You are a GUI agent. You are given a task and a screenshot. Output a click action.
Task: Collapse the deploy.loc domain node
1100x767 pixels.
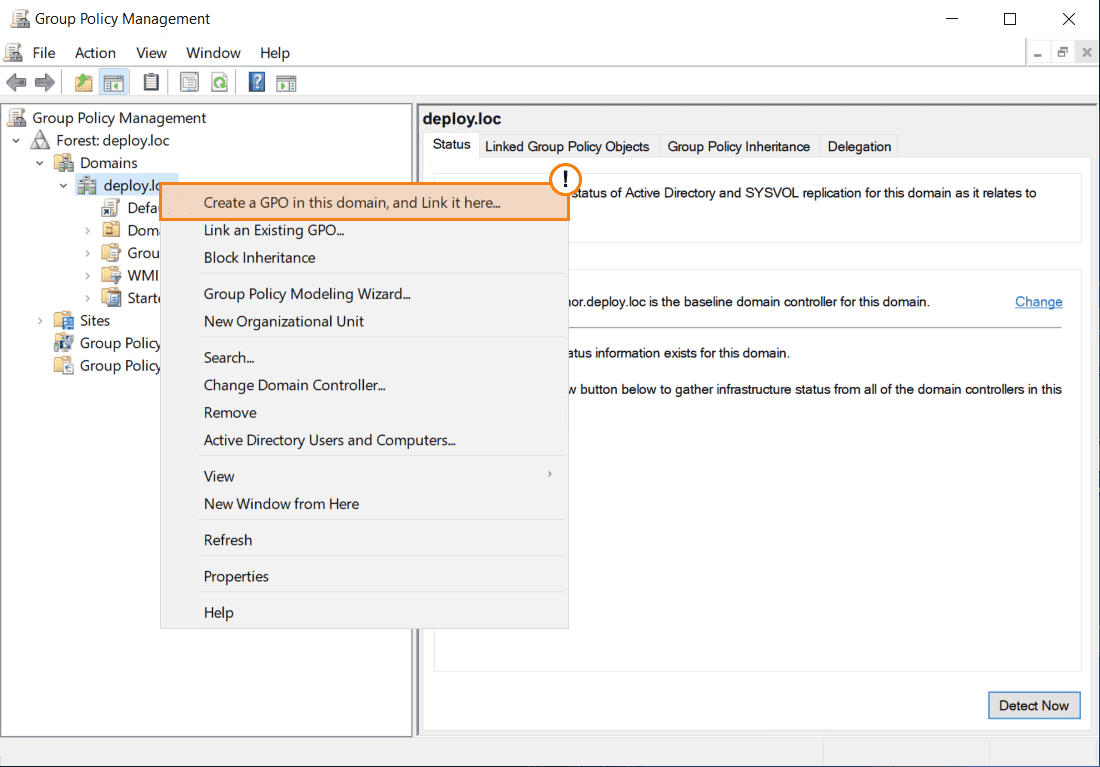pos(64,185)
